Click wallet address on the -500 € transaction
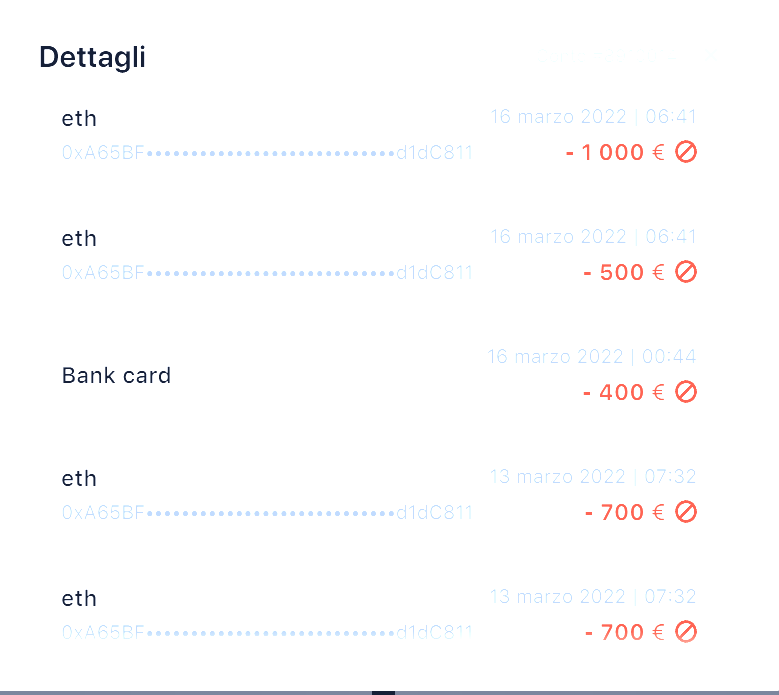Viewport: 779px width, 695px height. (267, 273)
